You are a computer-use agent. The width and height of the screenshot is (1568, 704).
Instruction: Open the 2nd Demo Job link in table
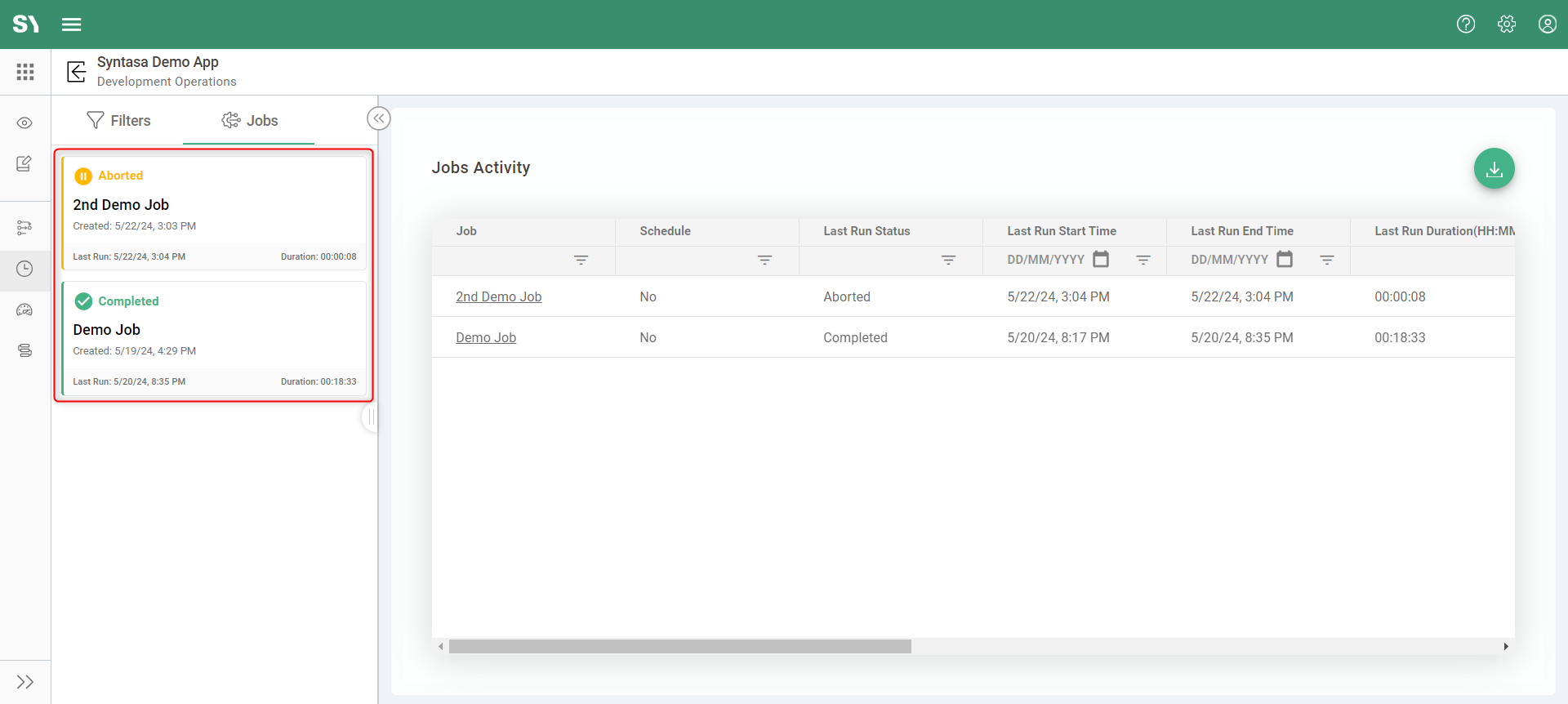click(x=498, y=296)
